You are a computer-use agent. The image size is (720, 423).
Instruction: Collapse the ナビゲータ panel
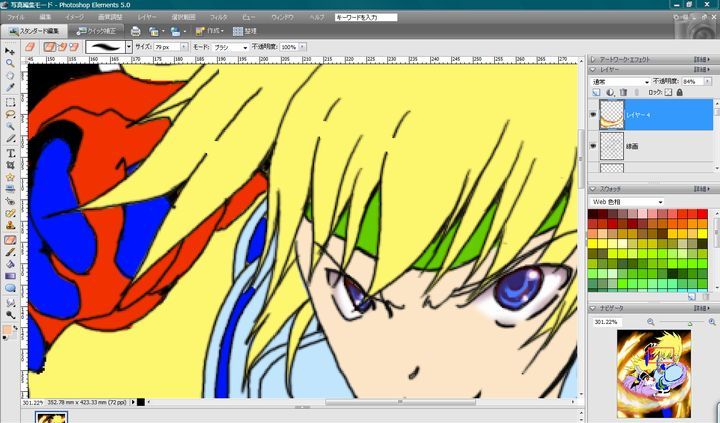[593, 308]
